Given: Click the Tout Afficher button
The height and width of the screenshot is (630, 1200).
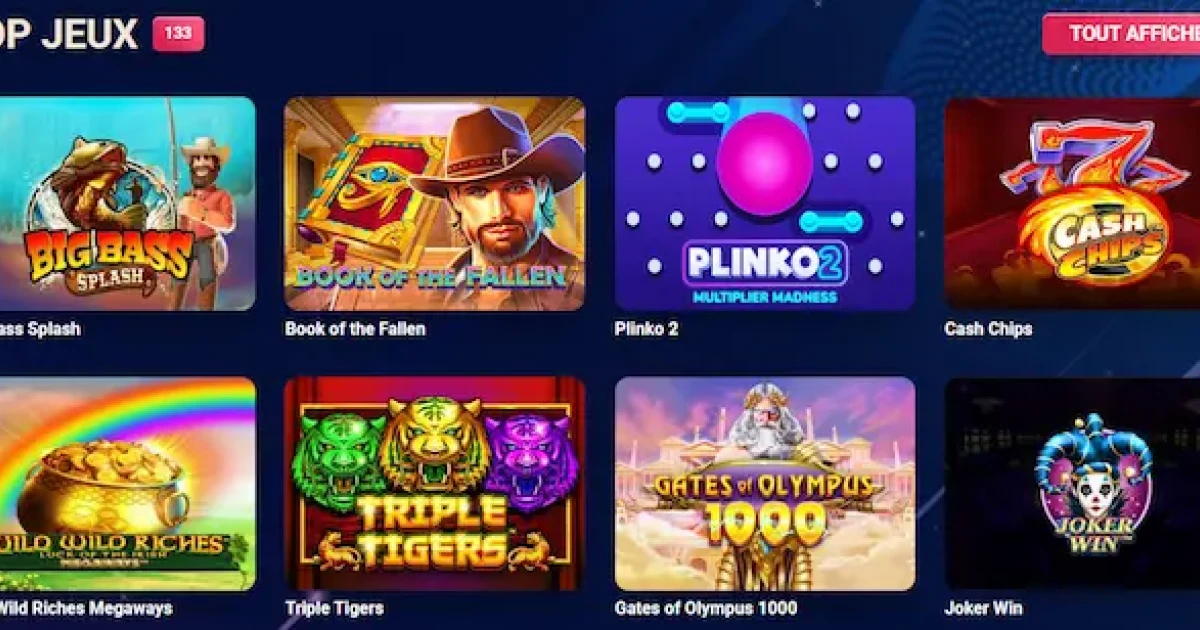Looking at the screenshot, I should point(1122,34).
